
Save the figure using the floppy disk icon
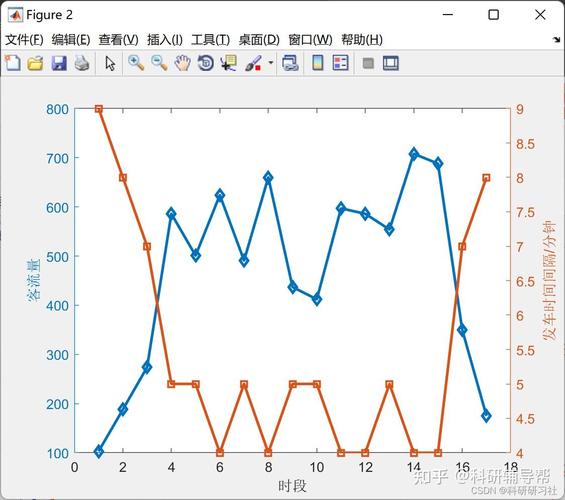59,63
